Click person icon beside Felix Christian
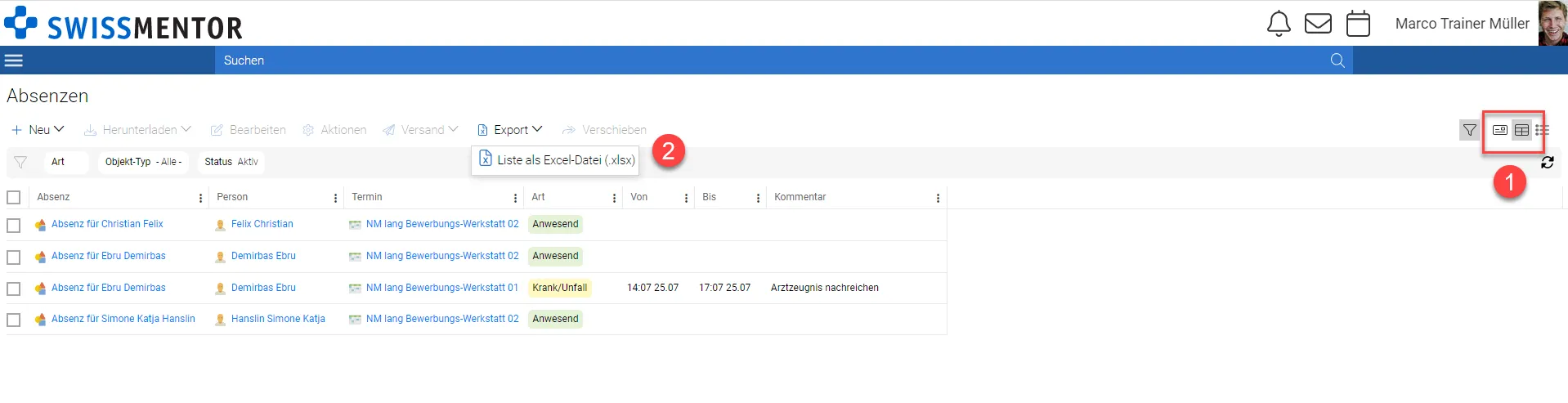Viewport: 1568px width, 403px height. [220, 225]
